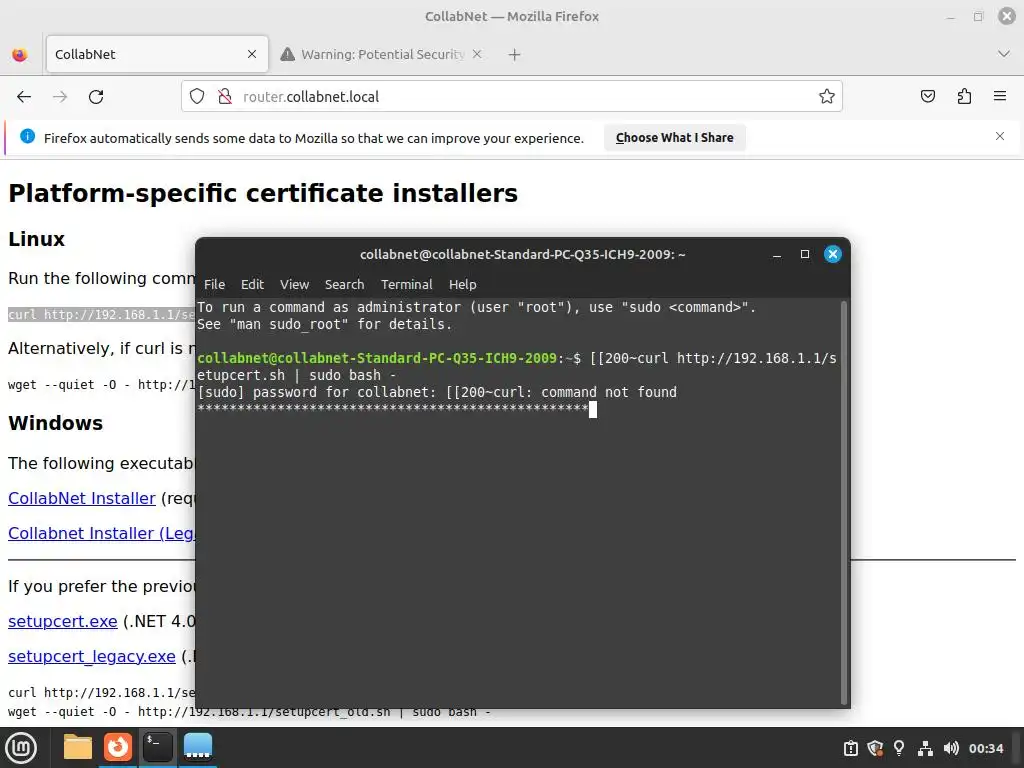Click the Choose What I Share button
Screen dimensions: 1024x768
pyautogui.click(x=675, y=138)
